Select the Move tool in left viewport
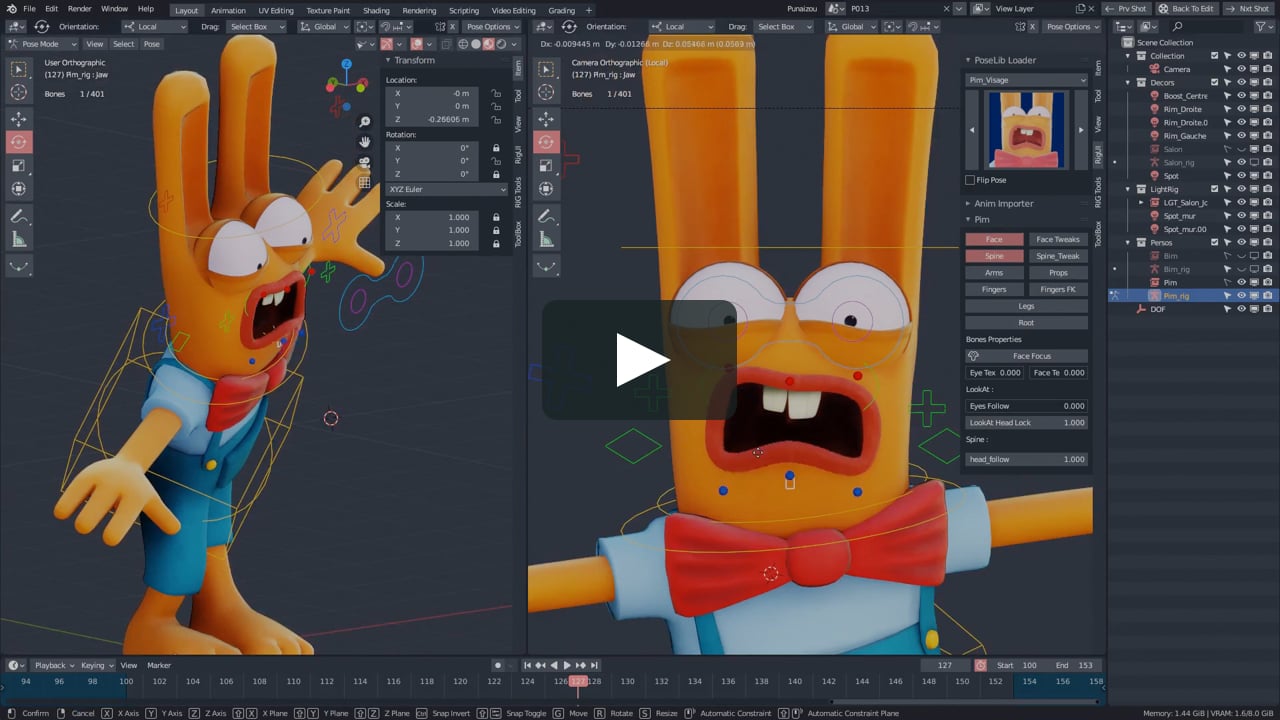Screen dimensions: 1280x720 [19, 119]
